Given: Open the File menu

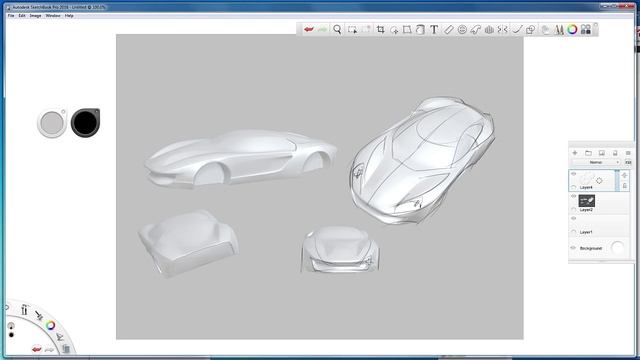Looking at the screenshot, I should coord(11,16).
